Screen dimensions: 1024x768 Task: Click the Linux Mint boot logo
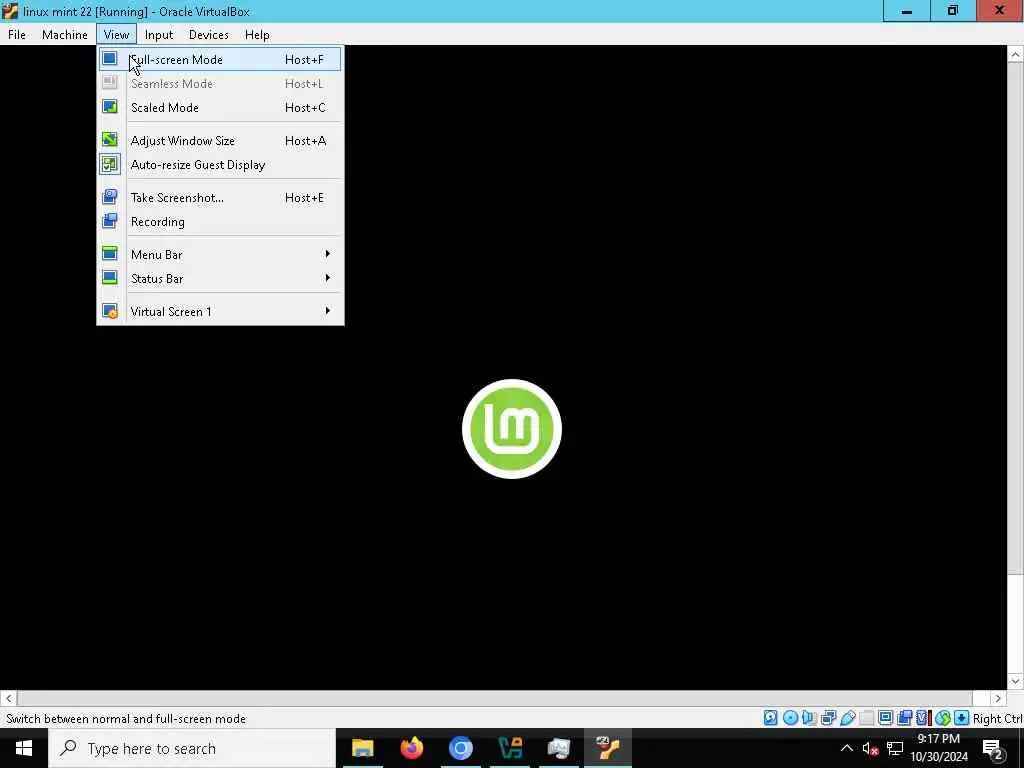[511, 429]
